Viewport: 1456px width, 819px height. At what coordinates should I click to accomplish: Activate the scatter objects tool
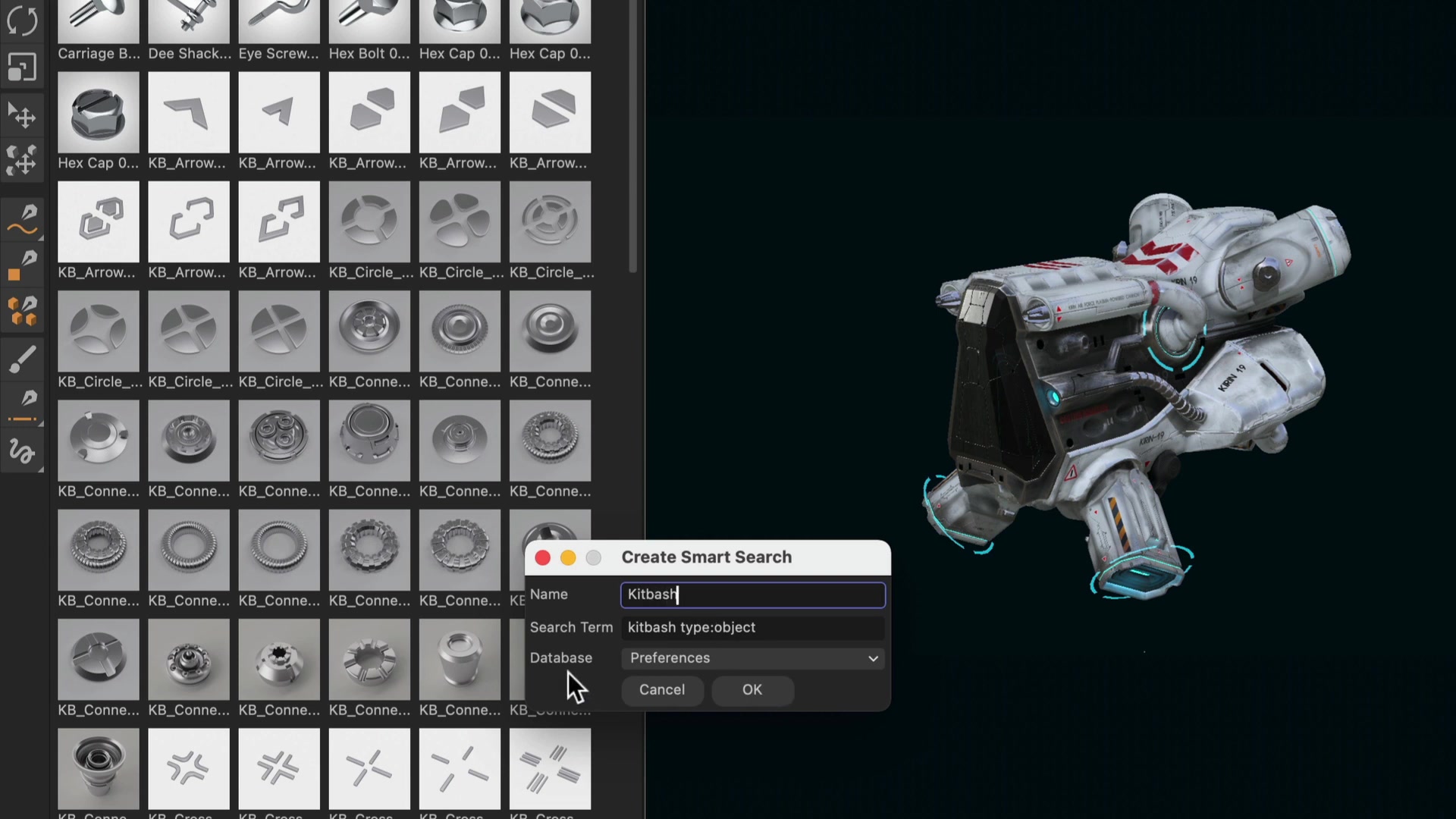pos(23,311)
